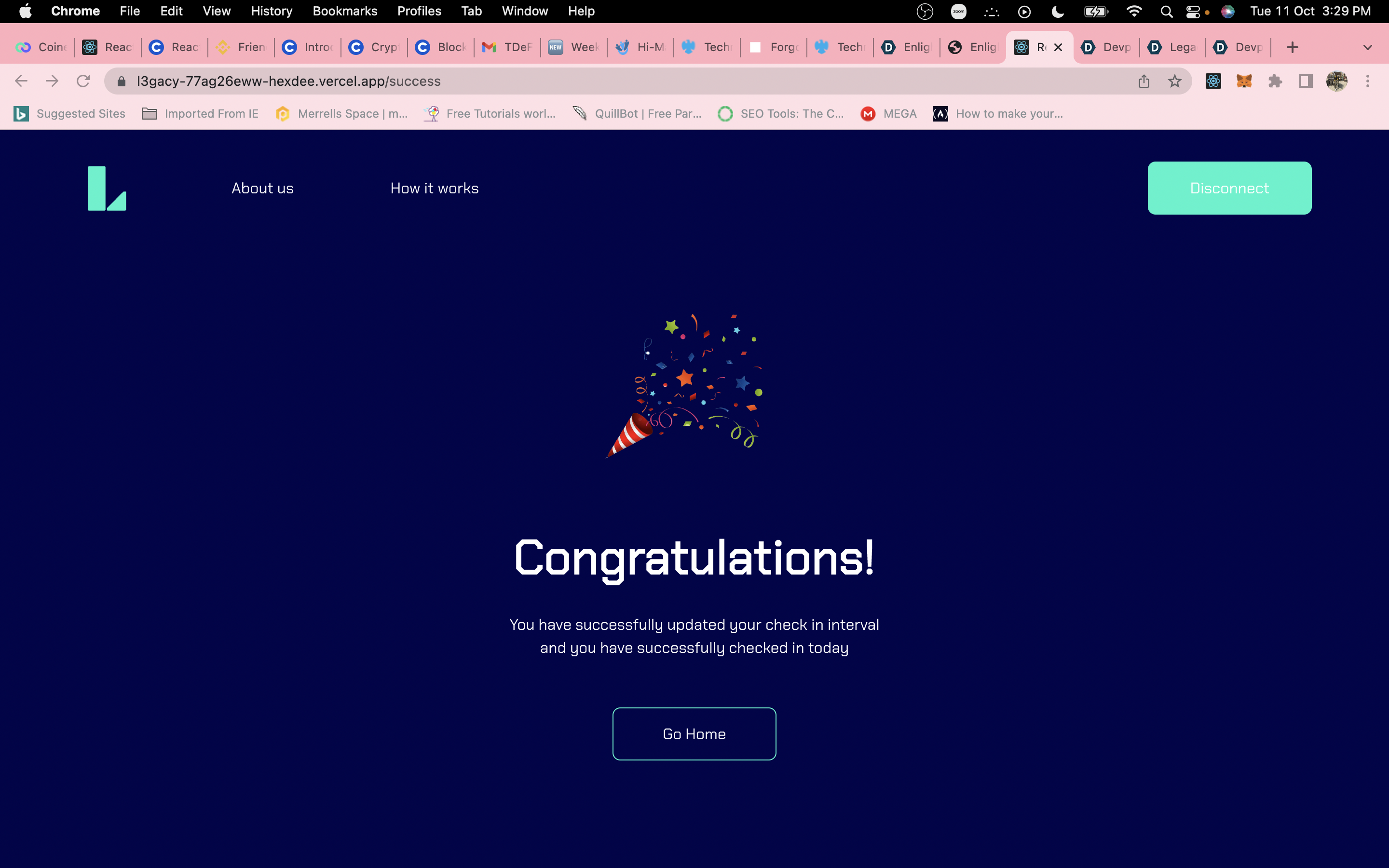This screenshot has width=1389, height=868.
Task: Bookmark this page with star icon
Action: (x=1174, y=81)
